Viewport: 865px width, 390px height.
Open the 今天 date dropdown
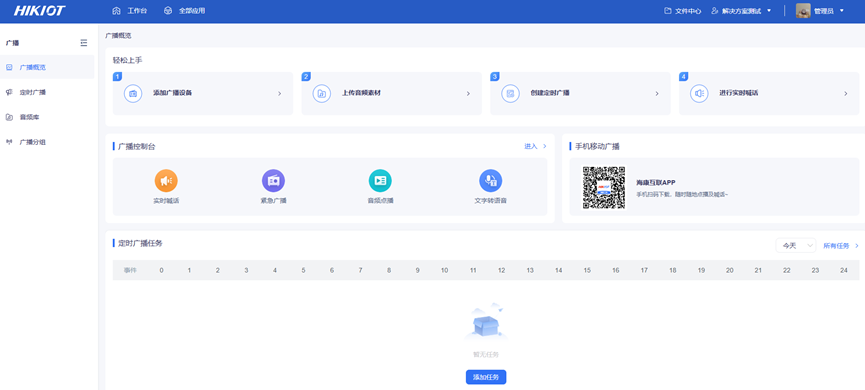[795, 245]
